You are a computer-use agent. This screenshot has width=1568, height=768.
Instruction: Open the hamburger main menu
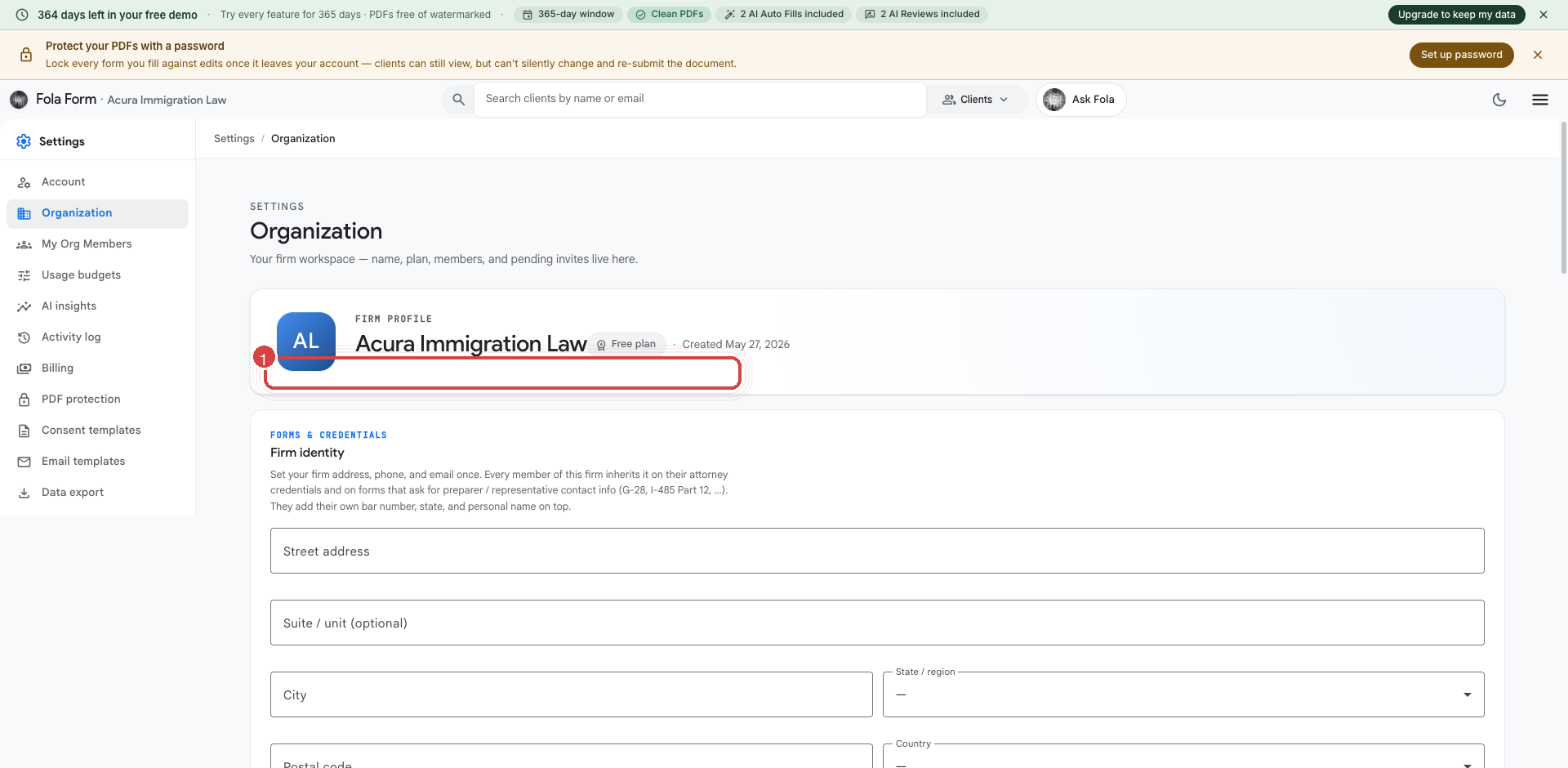point(1540,100)
